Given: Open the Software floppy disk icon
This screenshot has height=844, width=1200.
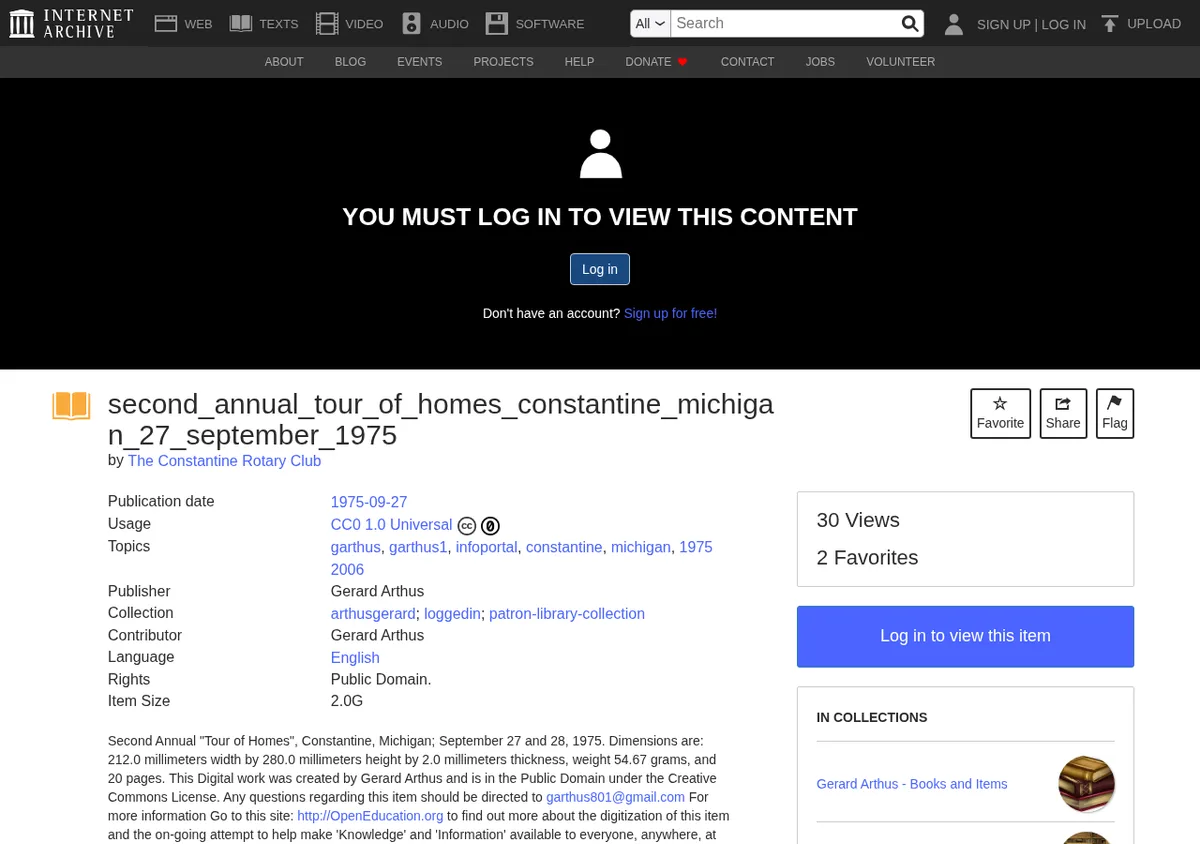Looking at the screenshot, I should pyautogui.click(x=497, y=23).
